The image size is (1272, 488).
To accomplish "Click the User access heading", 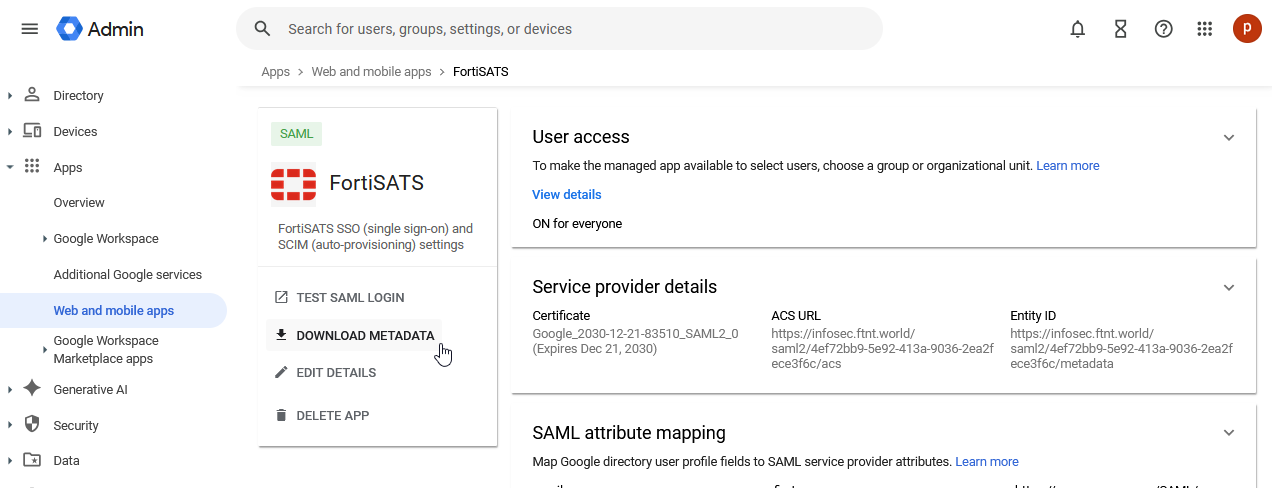I will pyautogui.click(x=581, y=137).
